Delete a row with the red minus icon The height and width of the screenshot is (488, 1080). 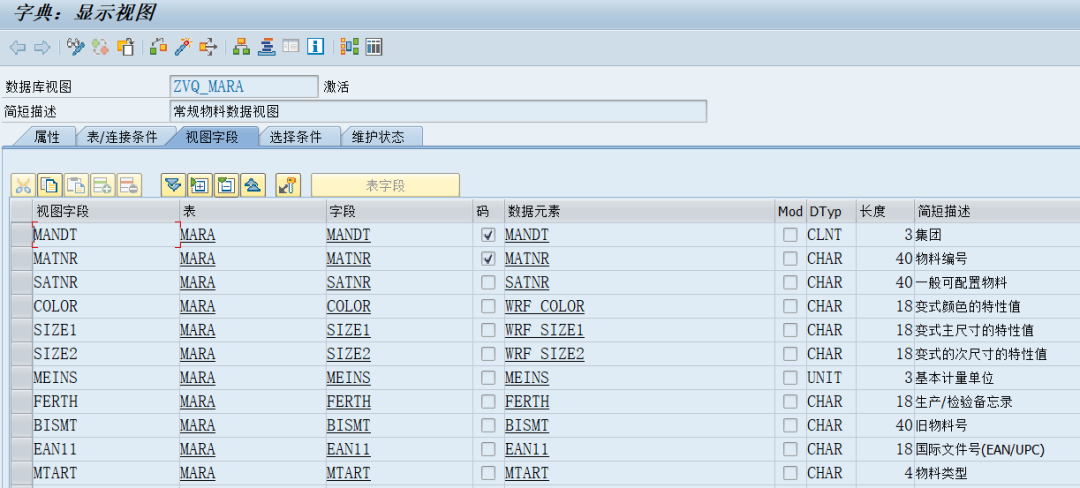click(x=129, y=184)
